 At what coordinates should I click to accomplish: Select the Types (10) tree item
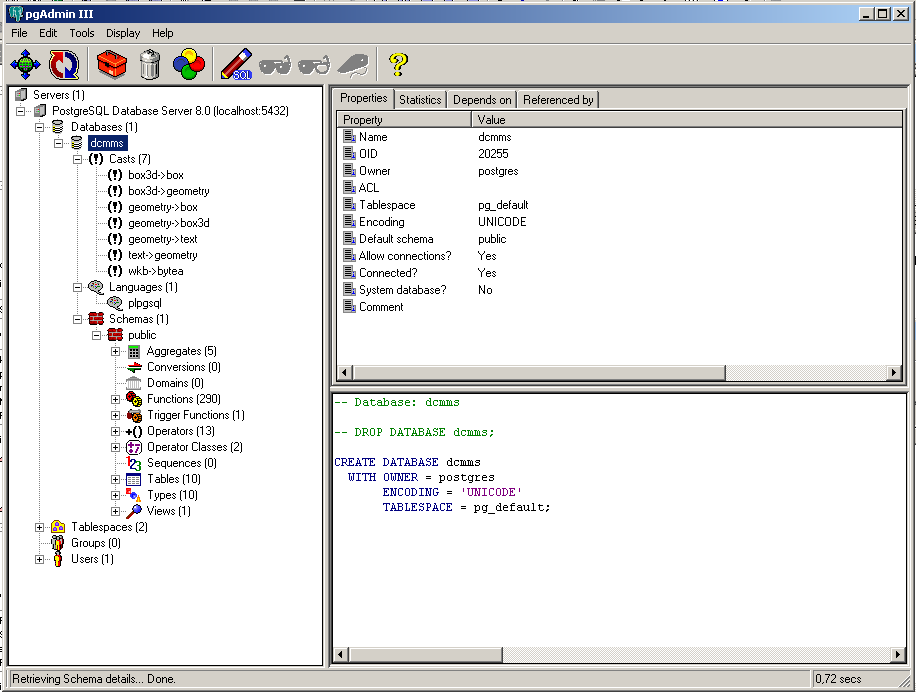pos(172,495)
